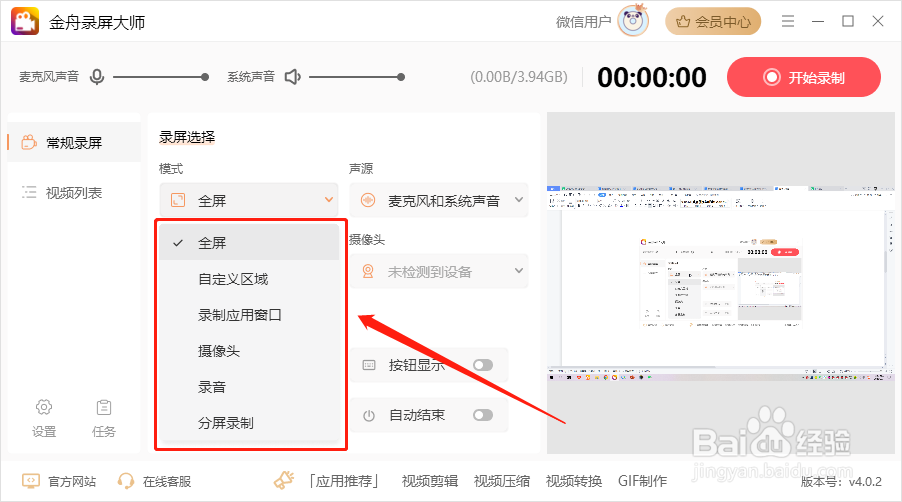Click the megaphone icon by 应用推荐
The width and height of the screenshot is (902, 502).
[x=284, y=480]
